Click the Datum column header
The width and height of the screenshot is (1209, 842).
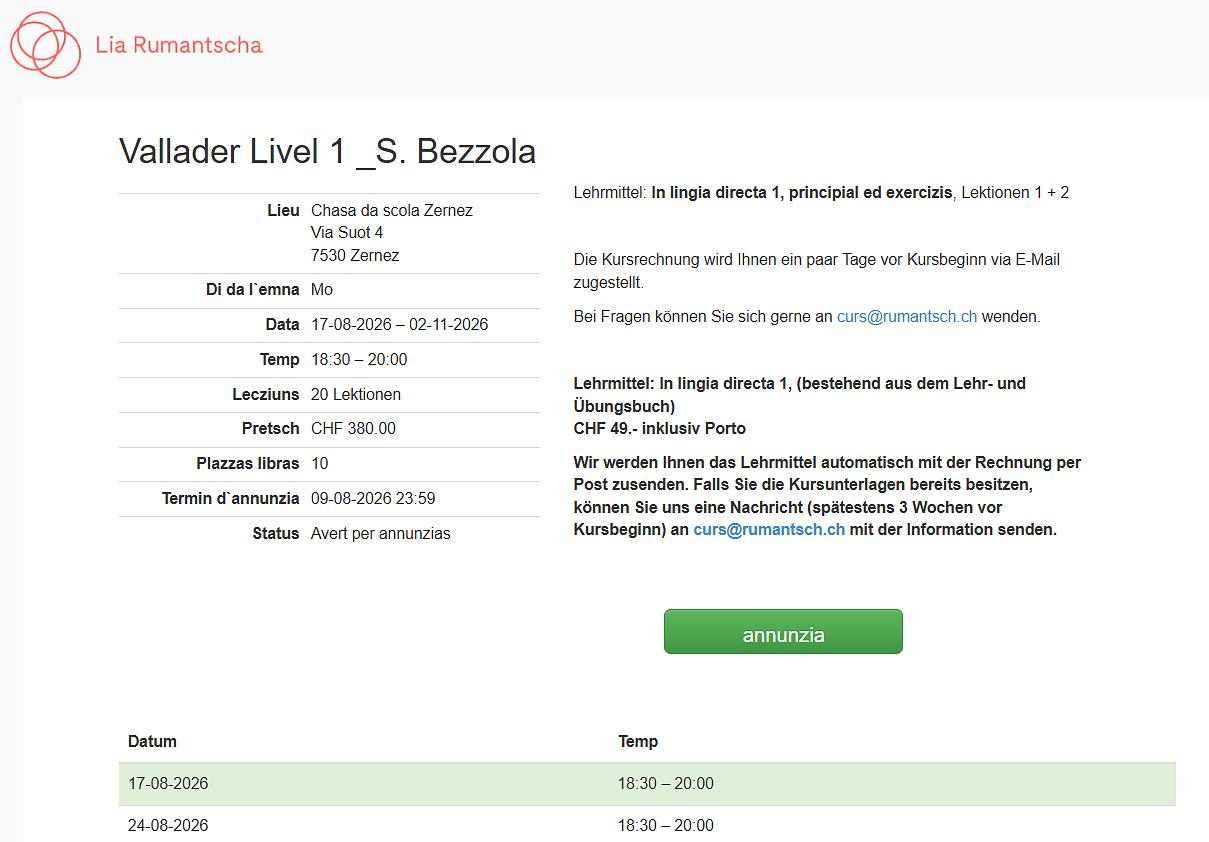pos(152,742)
